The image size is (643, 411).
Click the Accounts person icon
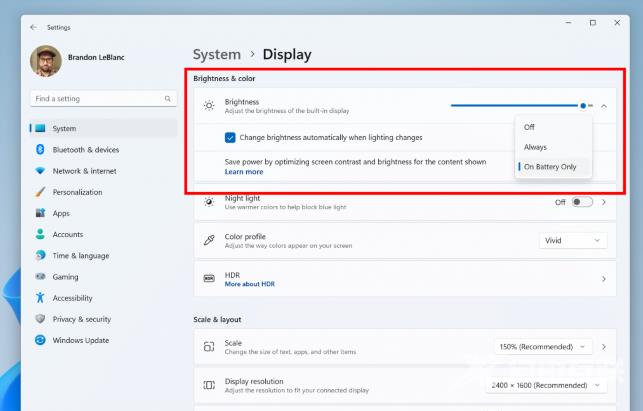pyautogui.click(x=40, y=234)
